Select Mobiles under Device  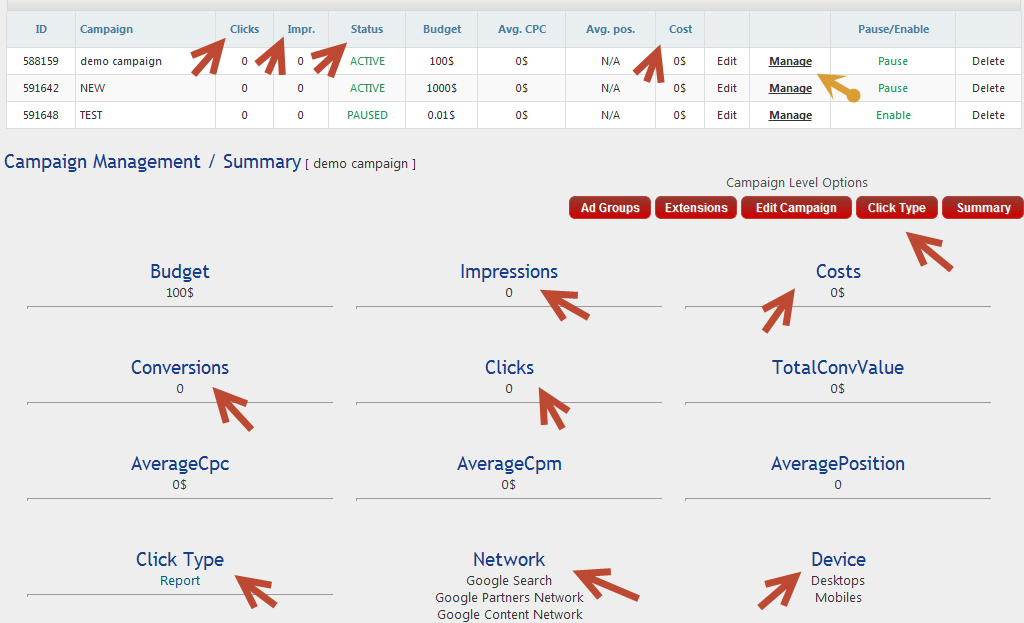click(x=838, y=598)
